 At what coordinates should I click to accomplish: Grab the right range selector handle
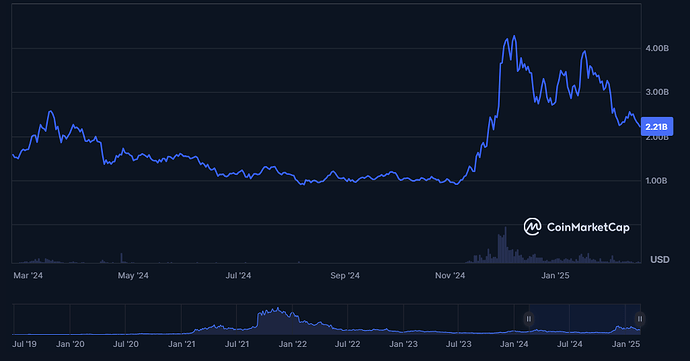point(640,319)
